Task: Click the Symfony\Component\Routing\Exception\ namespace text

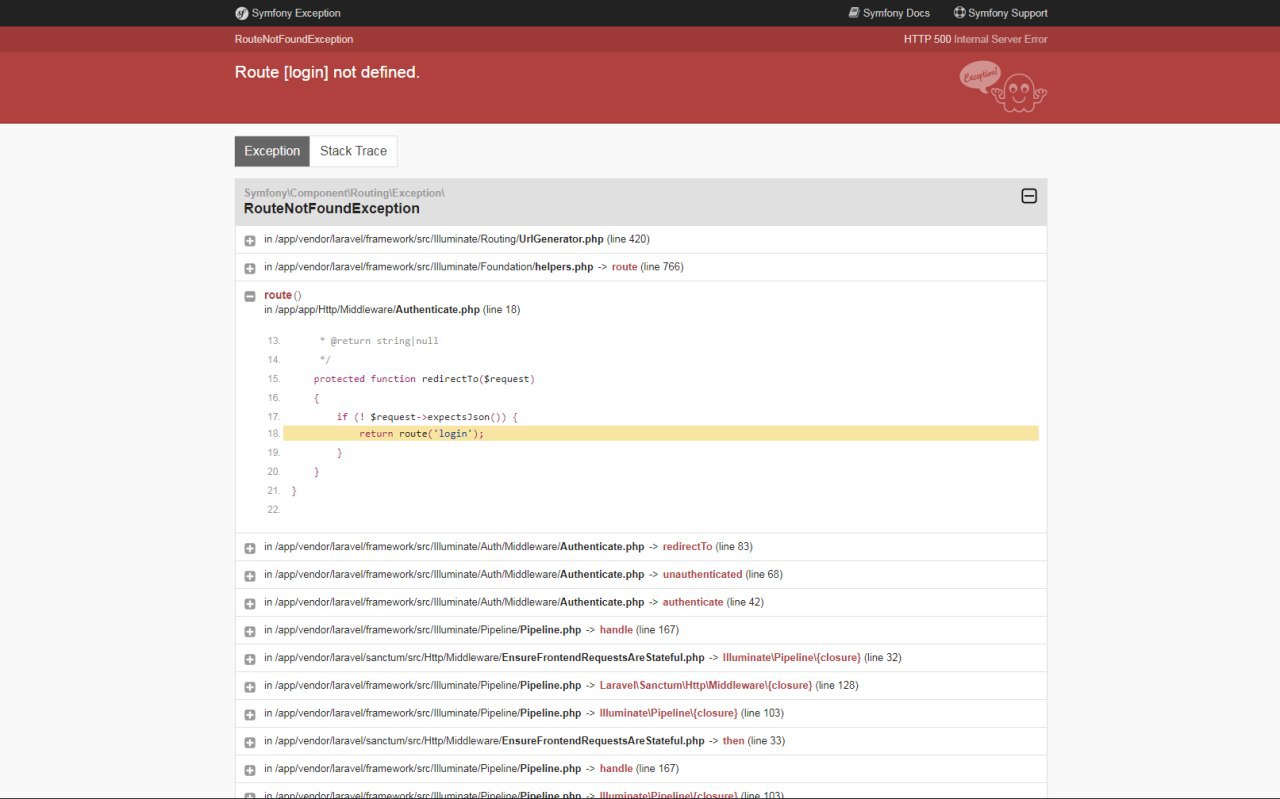Action: 344,192
